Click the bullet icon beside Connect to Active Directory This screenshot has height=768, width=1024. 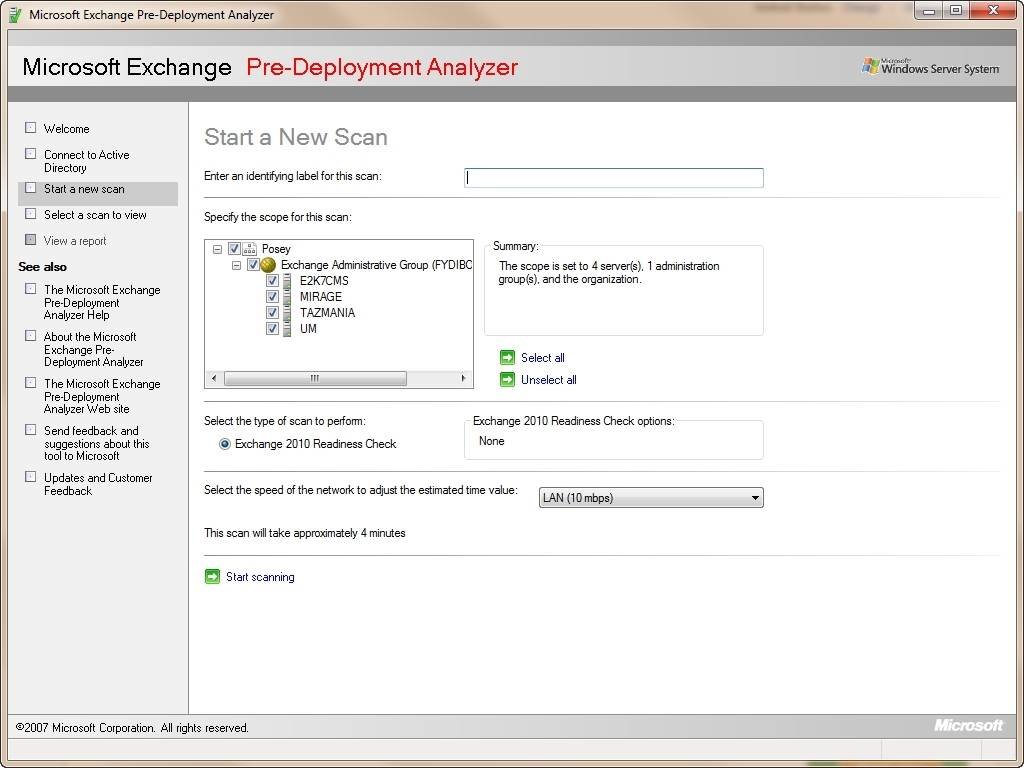pos(31,153)
